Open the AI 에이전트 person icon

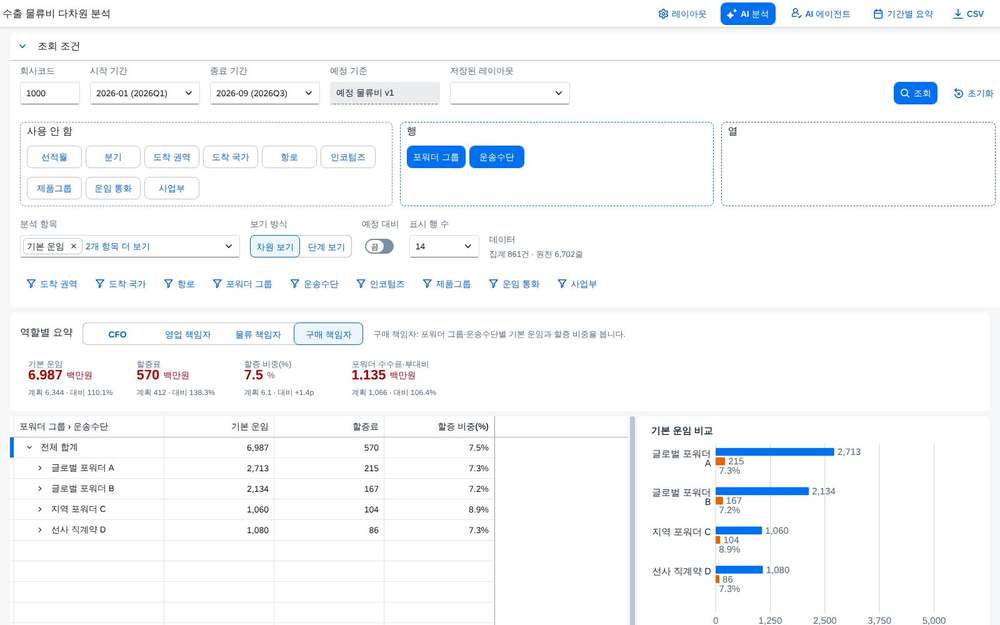(796, 13)
